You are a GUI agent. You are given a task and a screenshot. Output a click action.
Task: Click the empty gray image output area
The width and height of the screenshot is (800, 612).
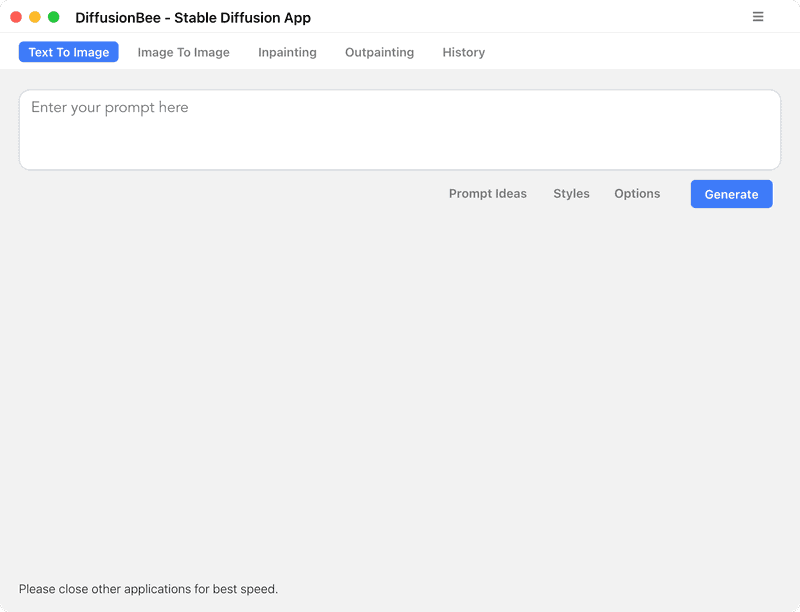400,390
